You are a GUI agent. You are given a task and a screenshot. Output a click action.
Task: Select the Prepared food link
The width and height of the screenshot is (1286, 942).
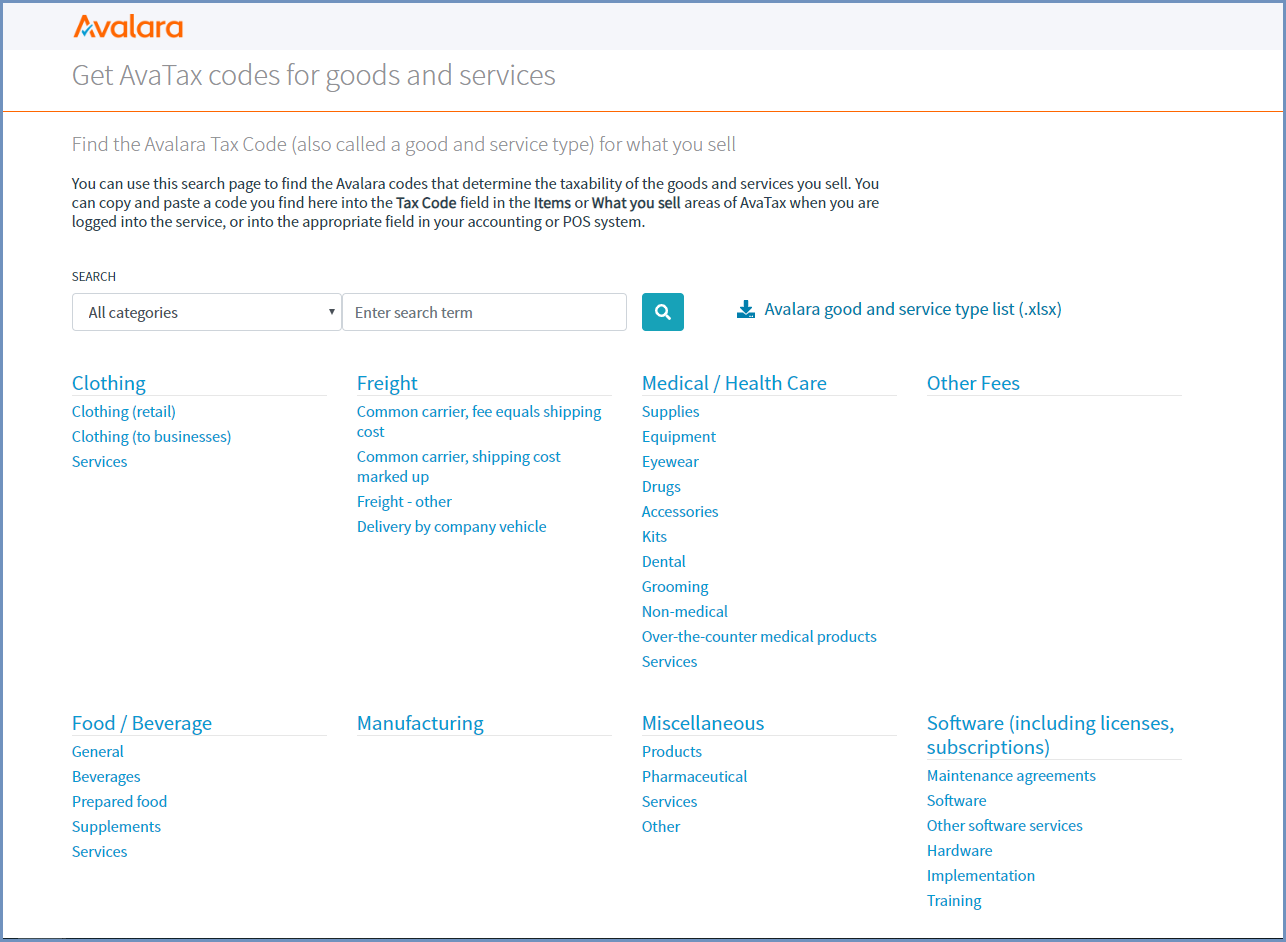click(120, 802)
